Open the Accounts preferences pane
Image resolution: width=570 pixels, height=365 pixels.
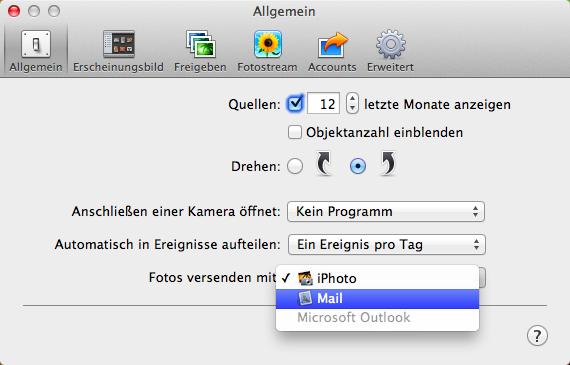(332, 51)
